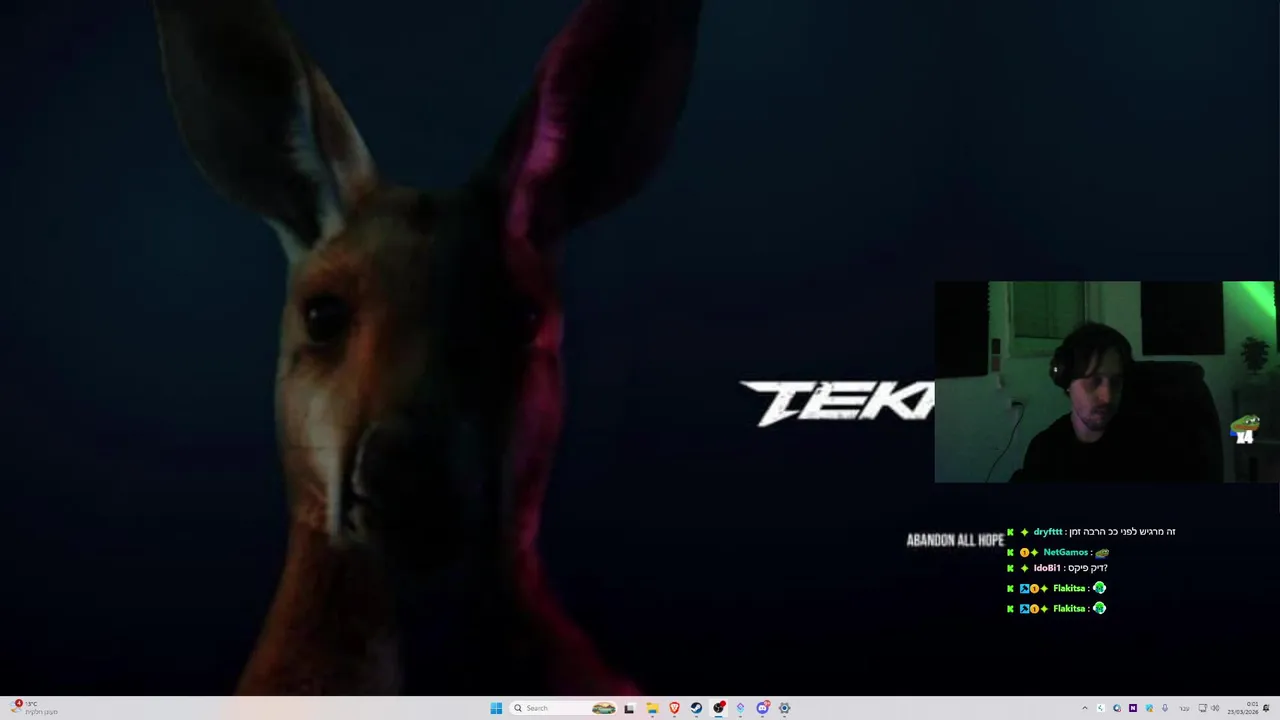Click the blue and yellow tray icon

tap(1149, 708)
